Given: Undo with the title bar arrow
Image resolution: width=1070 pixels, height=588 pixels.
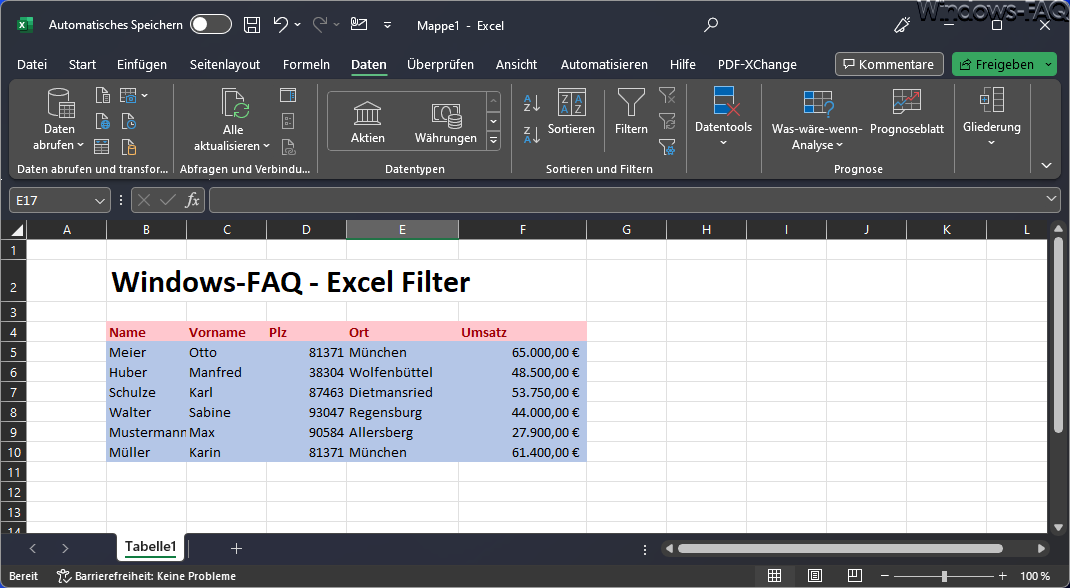Looking at the screenshot, I should click(280, 25).
